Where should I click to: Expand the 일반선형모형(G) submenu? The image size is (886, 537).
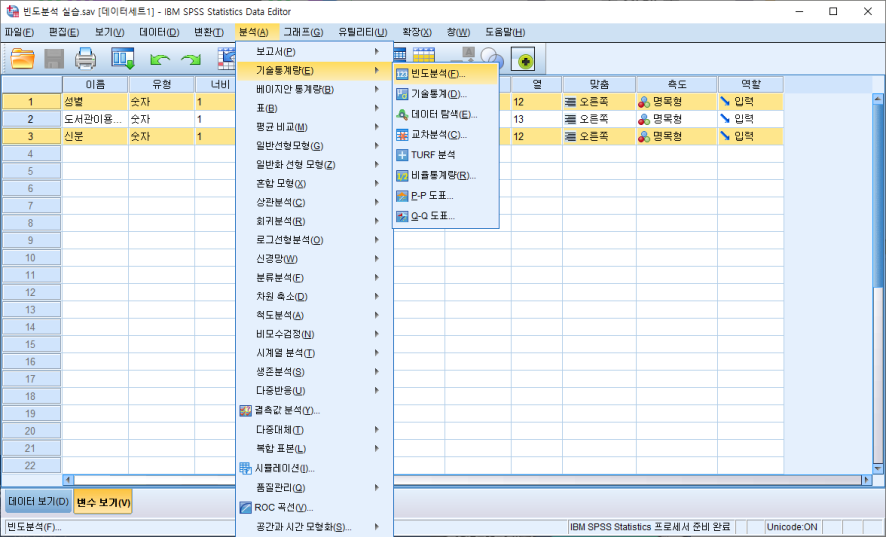click(314, 146)
